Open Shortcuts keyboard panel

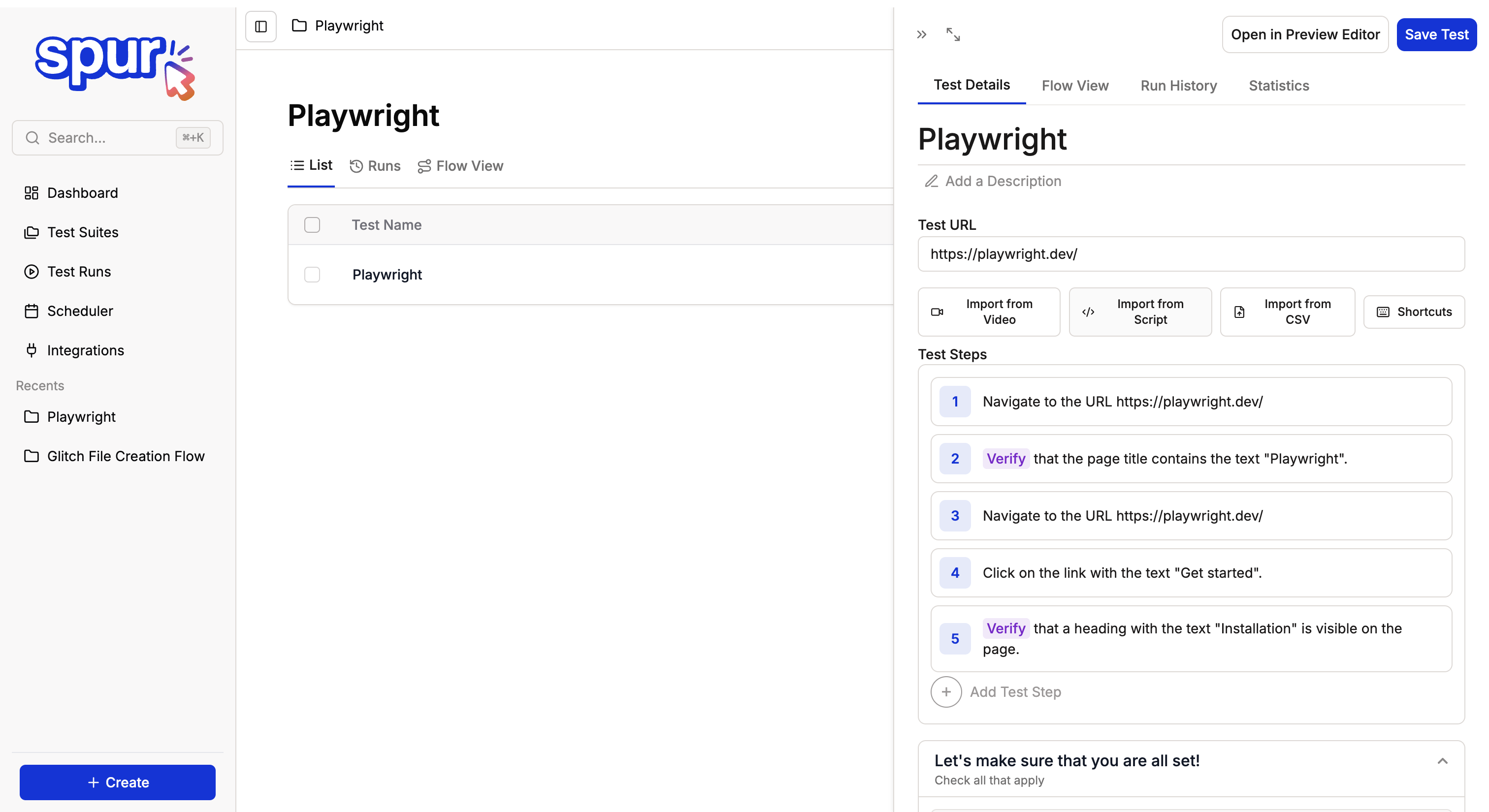point(1413,312)
